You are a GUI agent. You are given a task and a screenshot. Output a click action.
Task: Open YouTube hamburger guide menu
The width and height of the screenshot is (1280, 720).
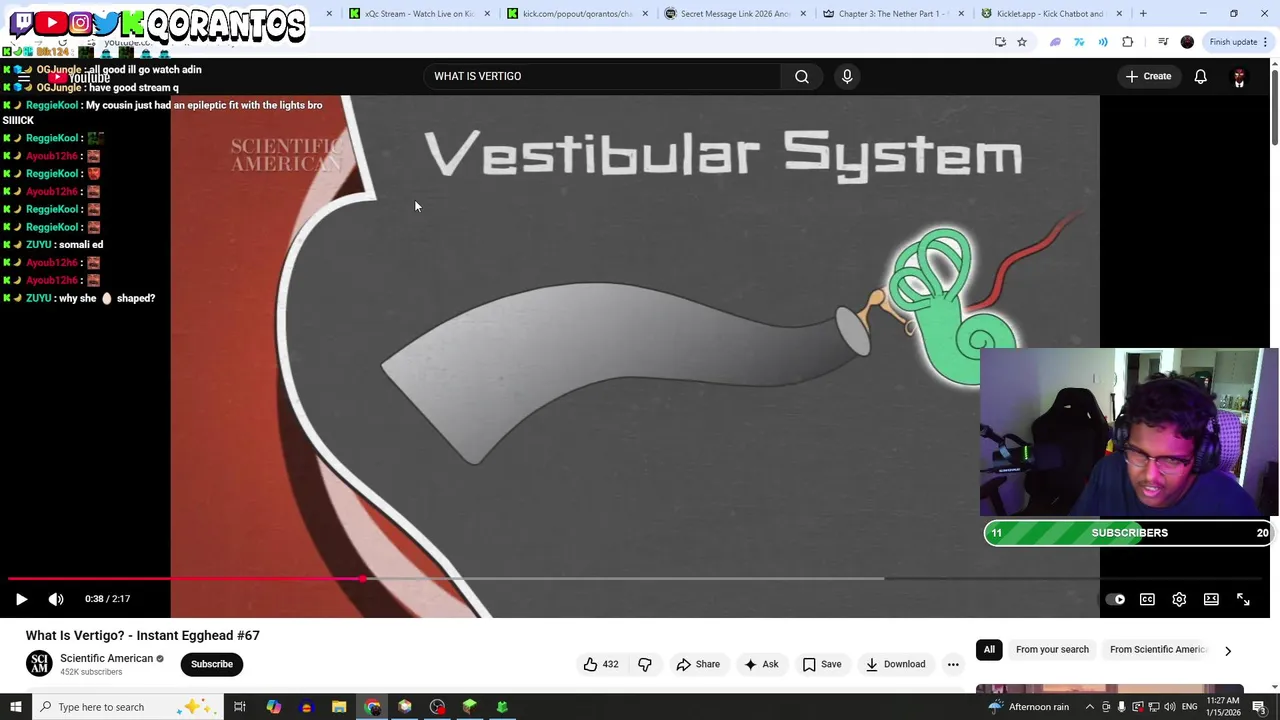click(x=22, y=77)
